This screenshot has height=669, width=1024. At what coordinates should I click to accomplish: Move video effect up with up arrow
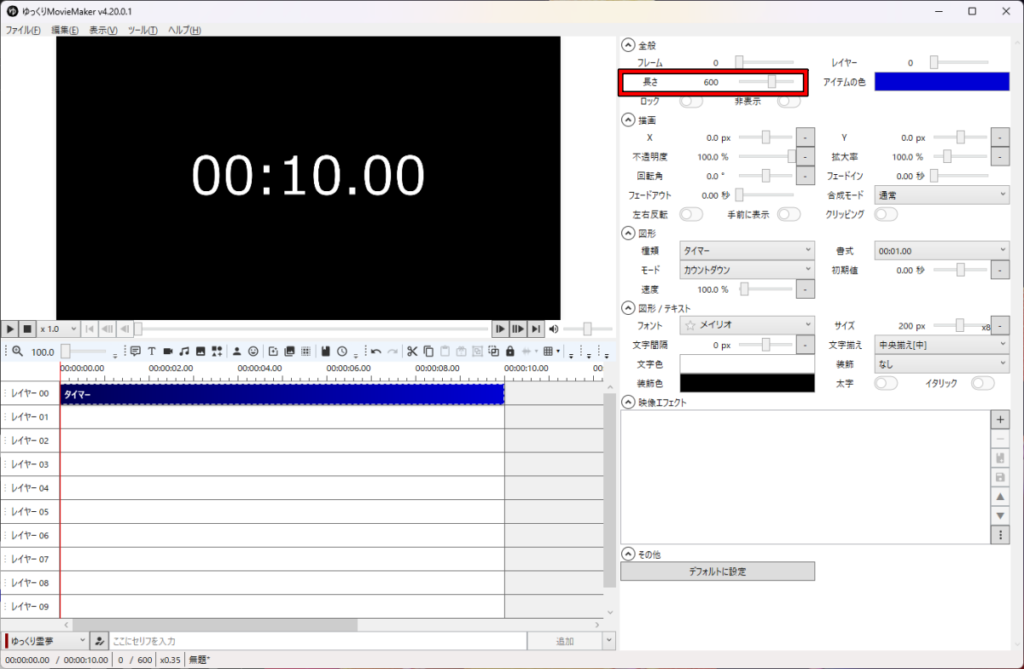pyautogui.click(x=1000, y=497)
